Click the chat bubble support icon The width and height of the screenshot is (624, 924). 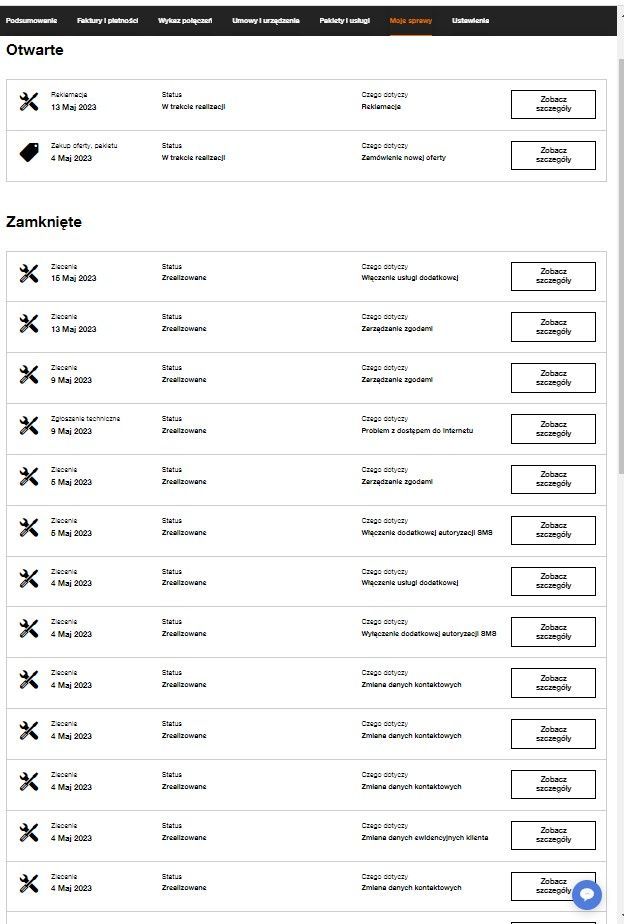[587, 894]
